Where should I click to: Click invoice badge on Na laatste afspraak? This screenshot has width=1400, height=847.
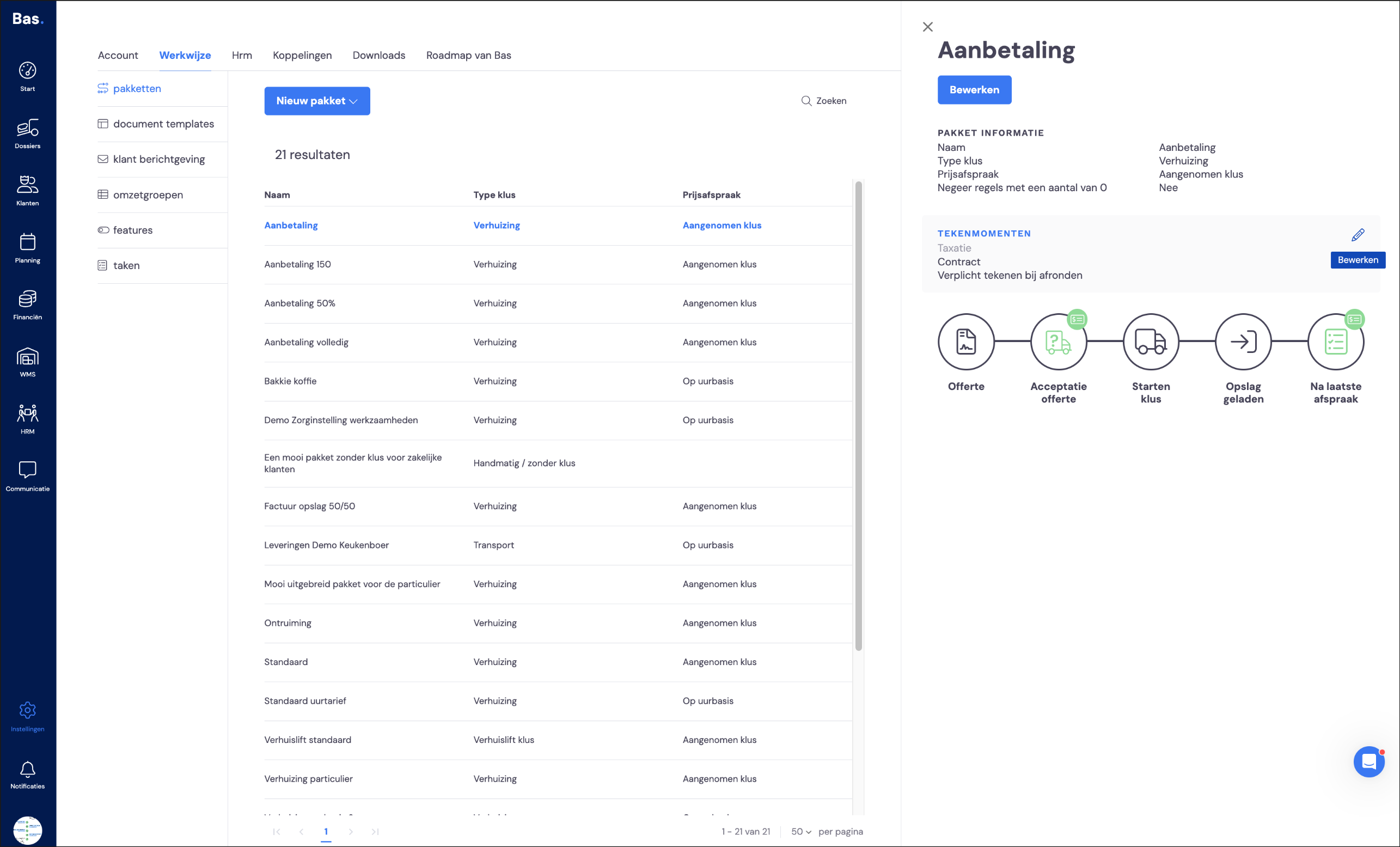(1354, 320)
